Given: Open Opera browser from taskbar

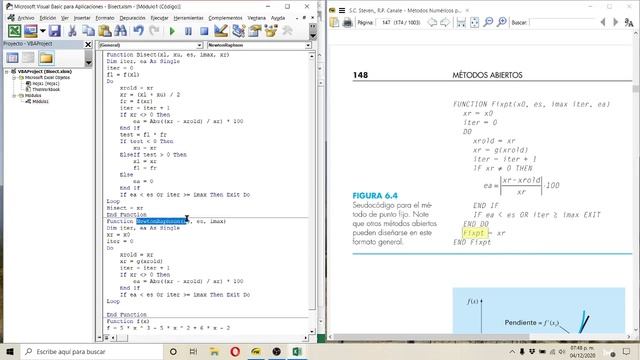Looking at the screenshot, I should click(x=235, y=351).
